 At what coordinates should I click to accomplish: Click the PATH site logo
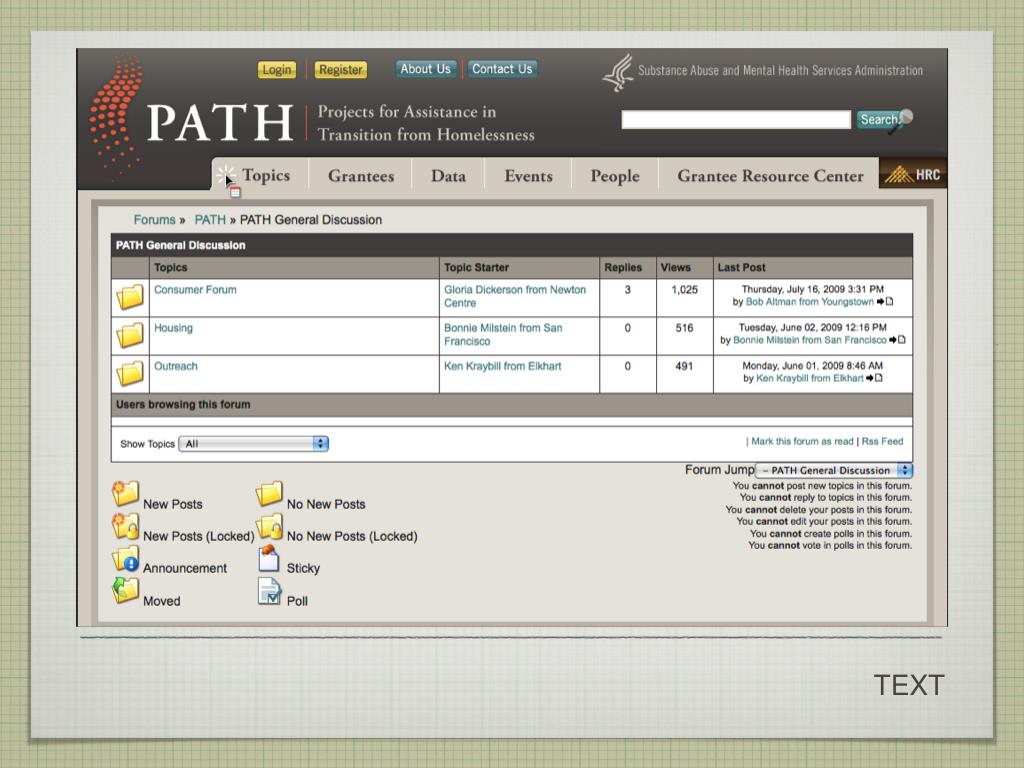(192, 118)
